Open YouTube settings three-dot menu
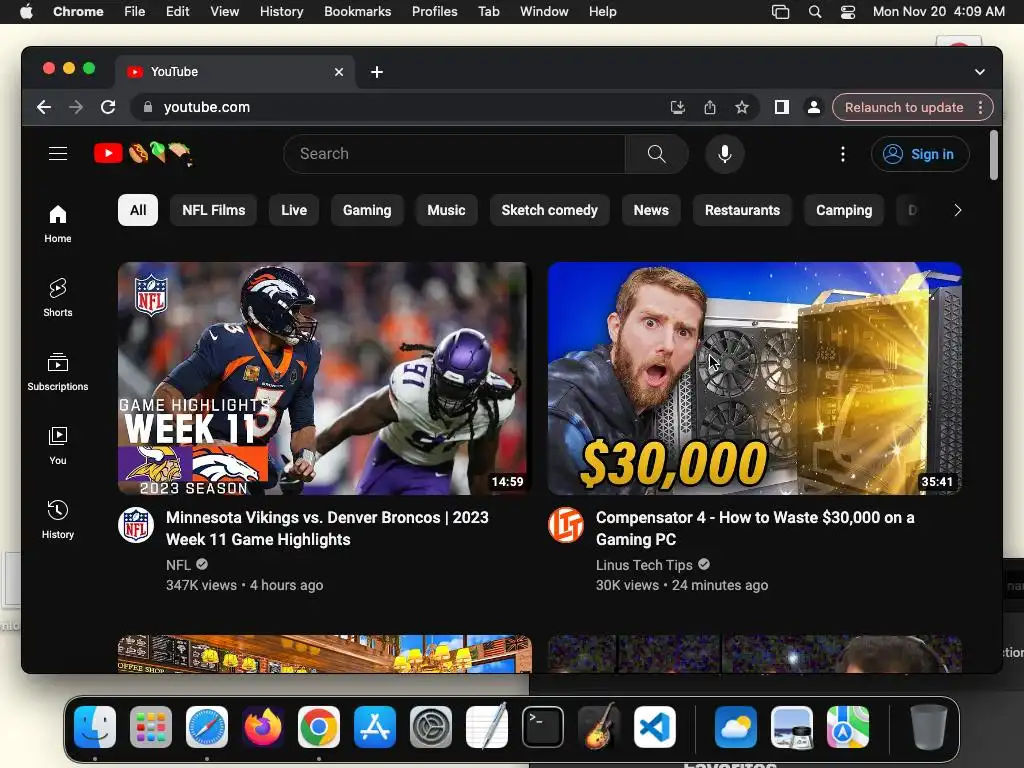This screenshot has width=1024, height=768. pyautogui.click(x=842, y=153)
